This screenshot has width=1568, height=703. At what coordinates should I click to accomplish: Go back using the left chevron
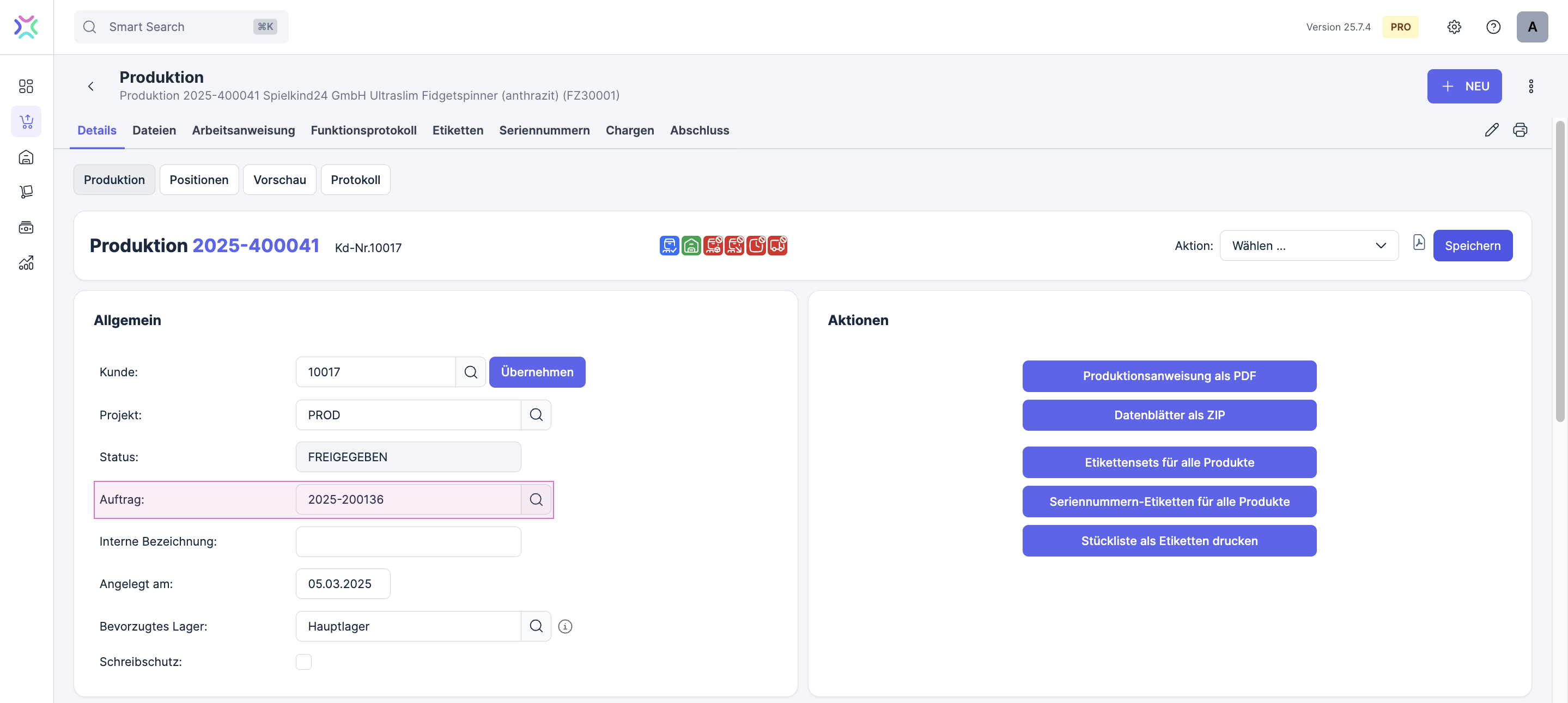click(90, 87)
